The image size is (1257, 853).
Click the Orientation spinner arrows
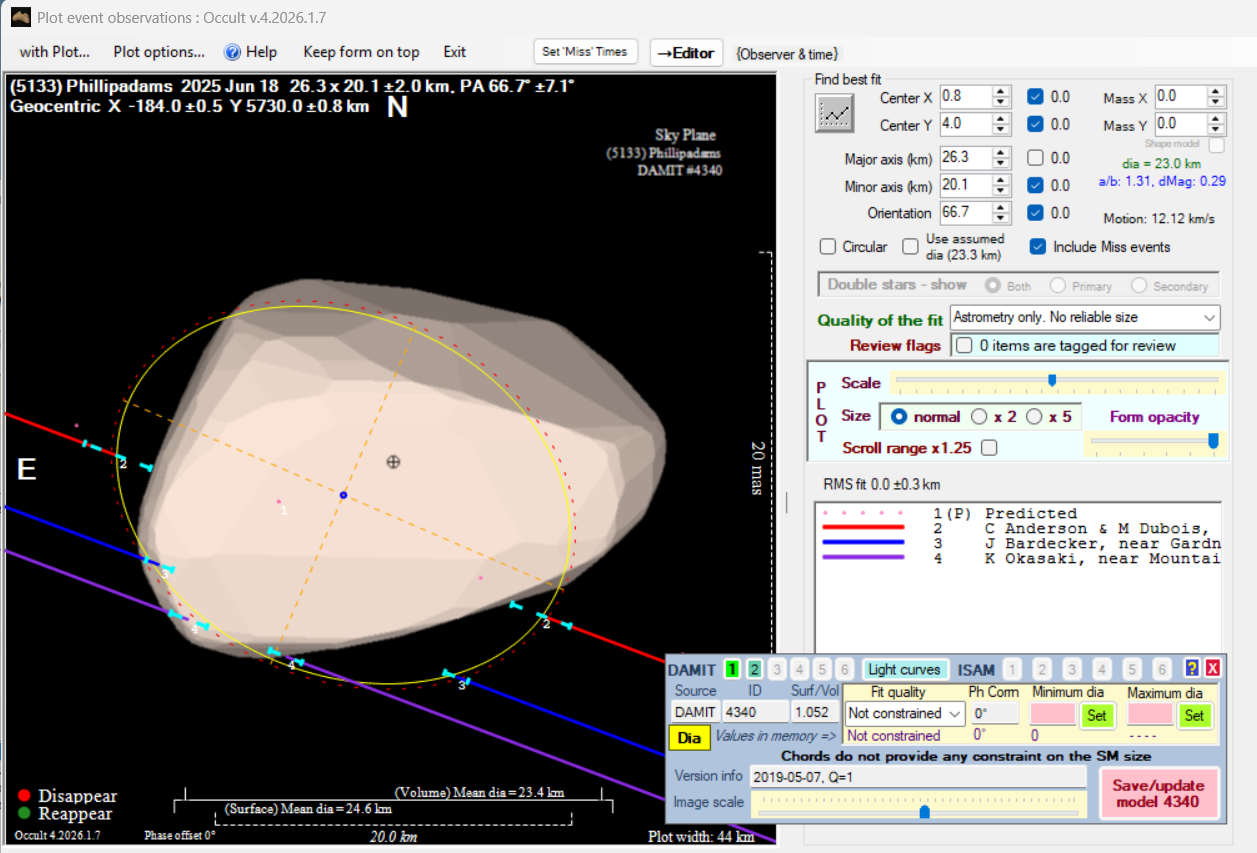coord(1001,213)
